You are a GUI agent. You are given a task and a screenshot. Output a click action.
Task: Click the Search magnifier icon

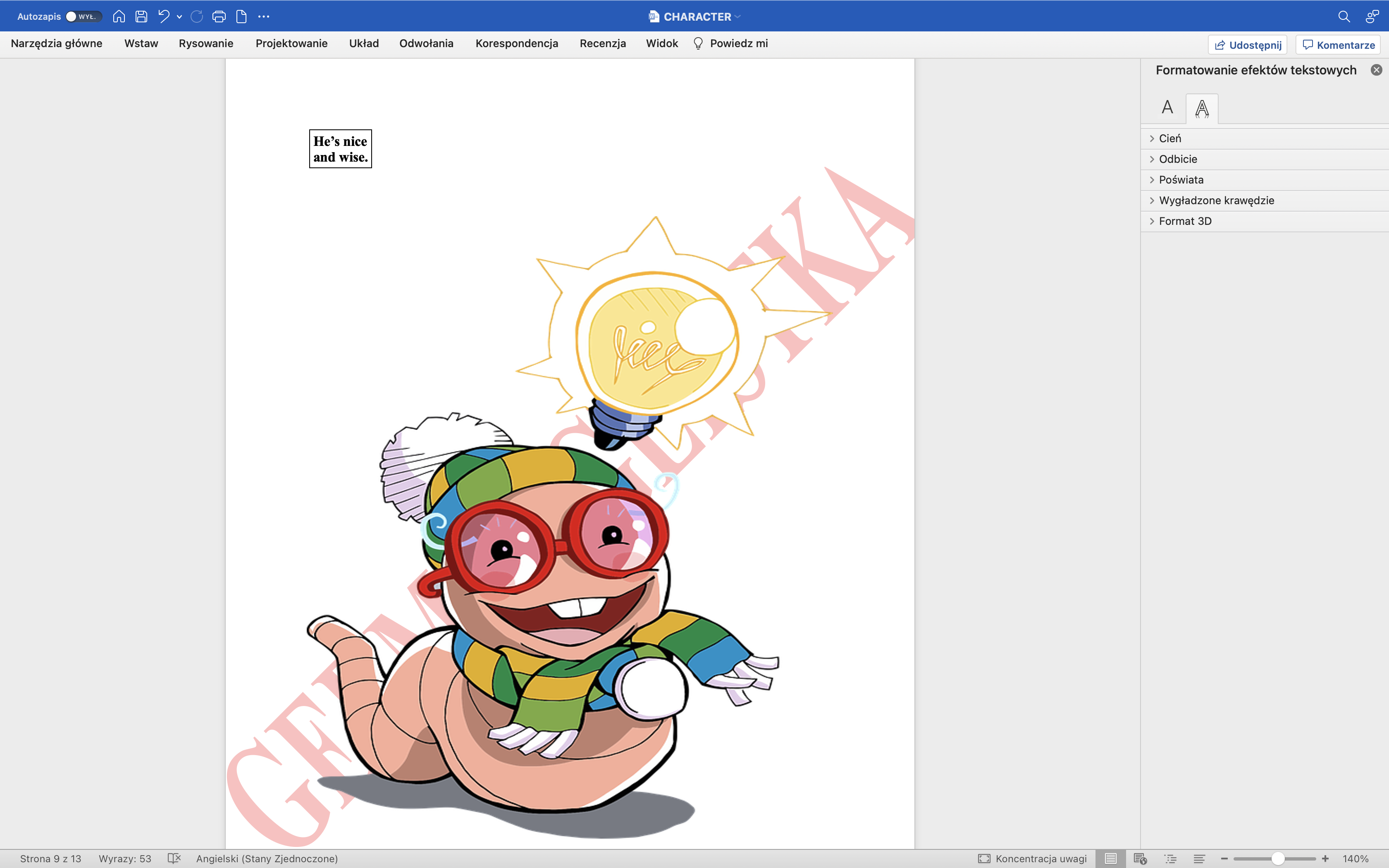pyautogui.click(x=1344, y=17)
